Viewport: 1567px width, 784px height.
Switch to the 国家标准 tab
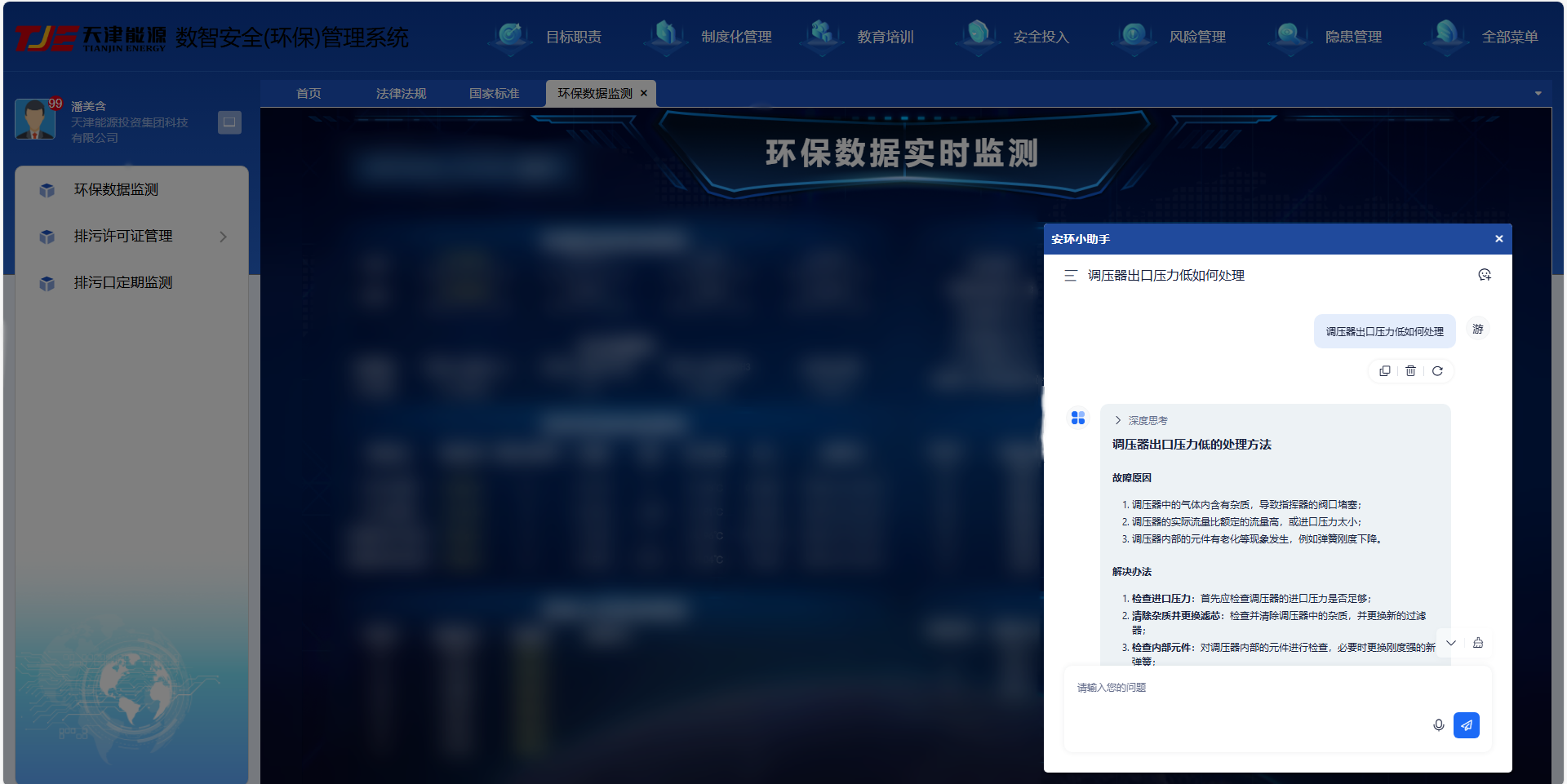click(x=494, y=94)
